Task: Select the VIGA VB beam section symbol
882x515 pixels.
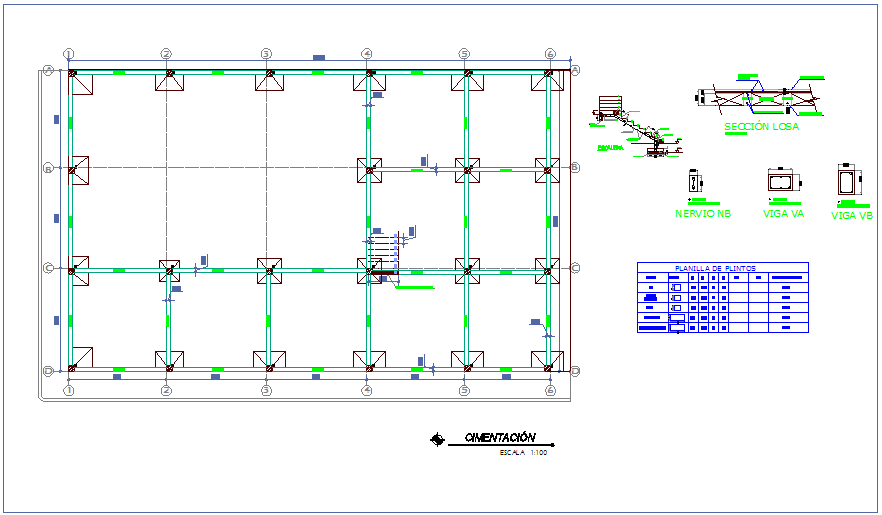Action: tap(850, 181)
